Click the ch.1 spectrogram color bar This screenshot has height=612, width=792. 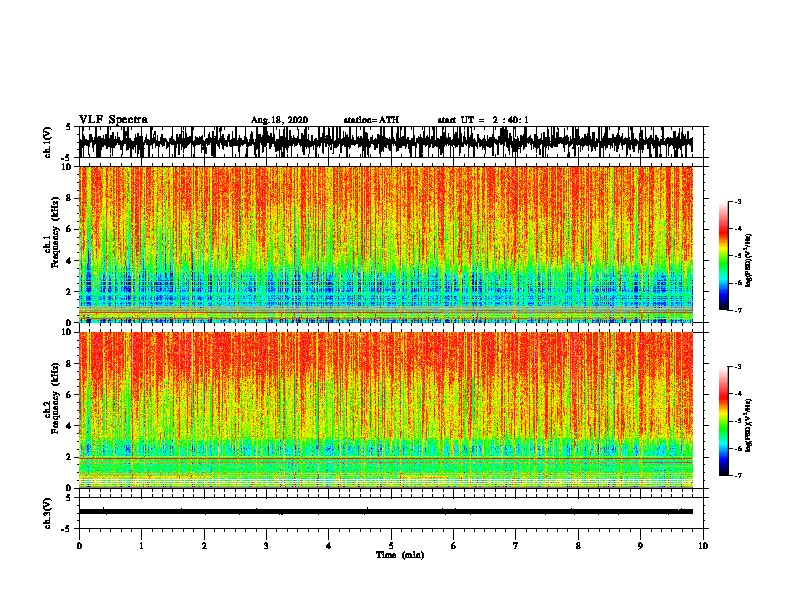click(723, 256)
